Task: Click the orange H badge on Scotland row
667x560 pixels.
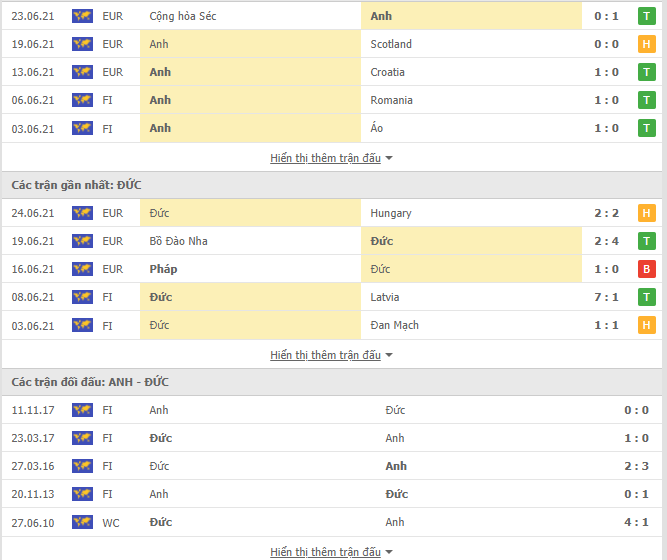Action: click(x=647, y=44)
